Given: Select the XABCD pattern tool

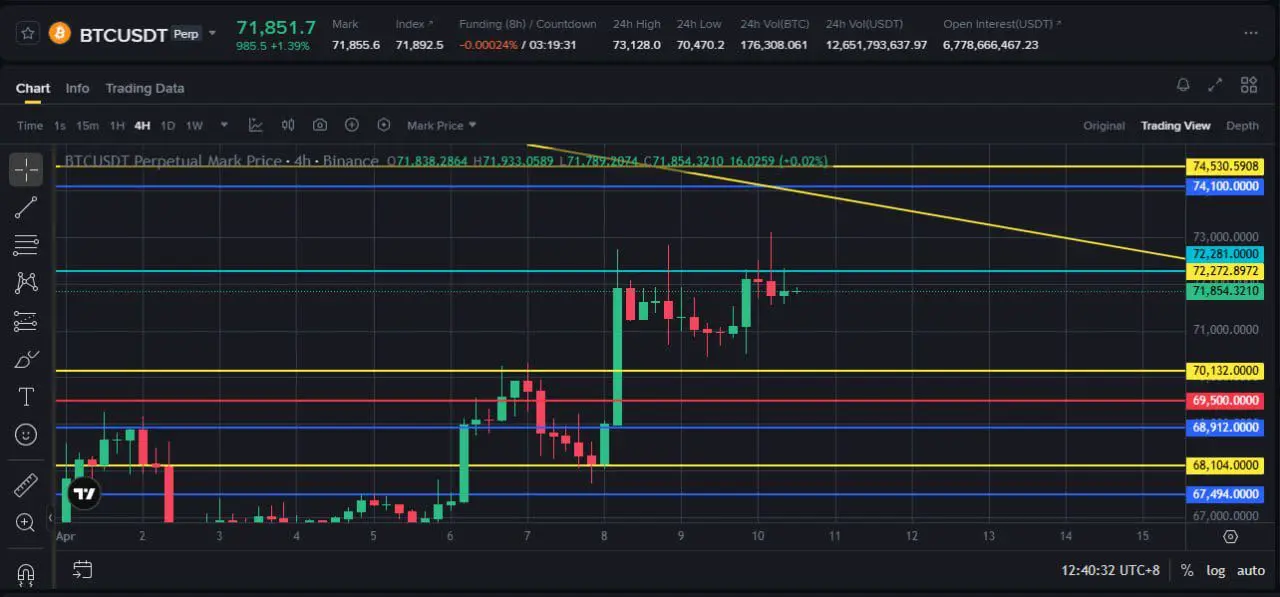Looking at the screenshot, I should point(26,283).
